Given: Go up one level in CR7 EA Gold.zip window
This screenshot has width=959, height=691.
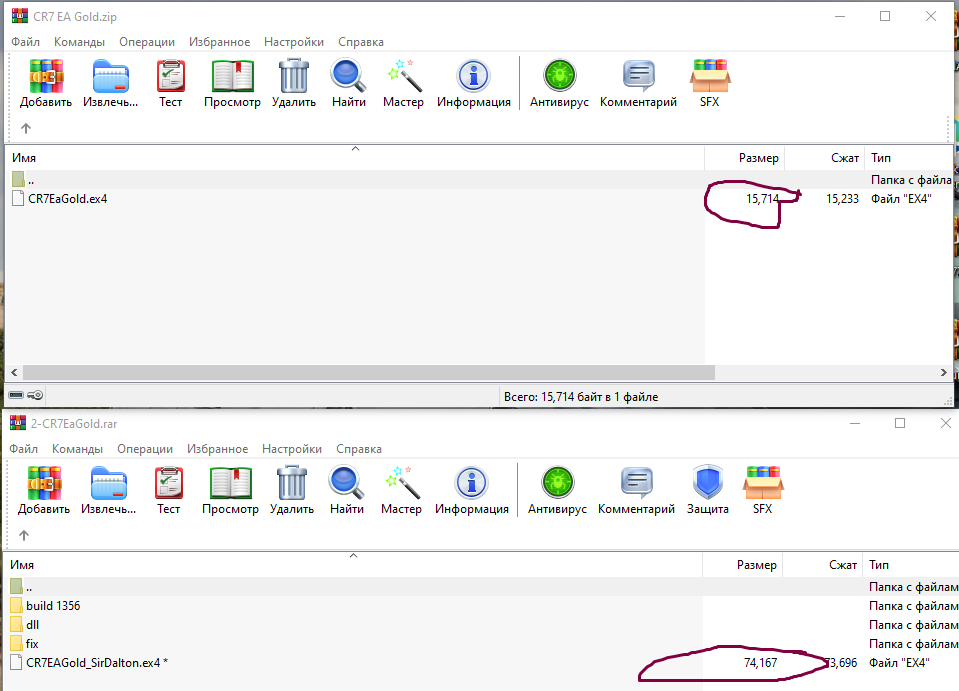Looking at the screenshot, I should [26, 128].
